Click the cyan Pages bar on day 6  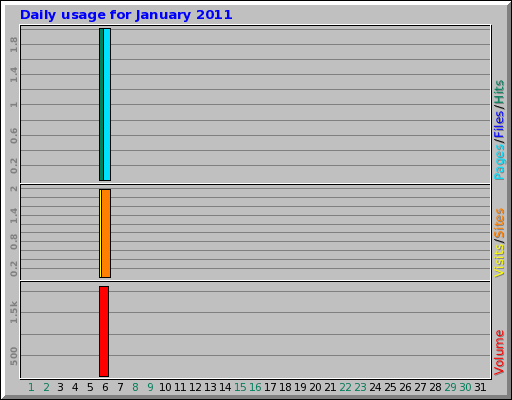107,104
